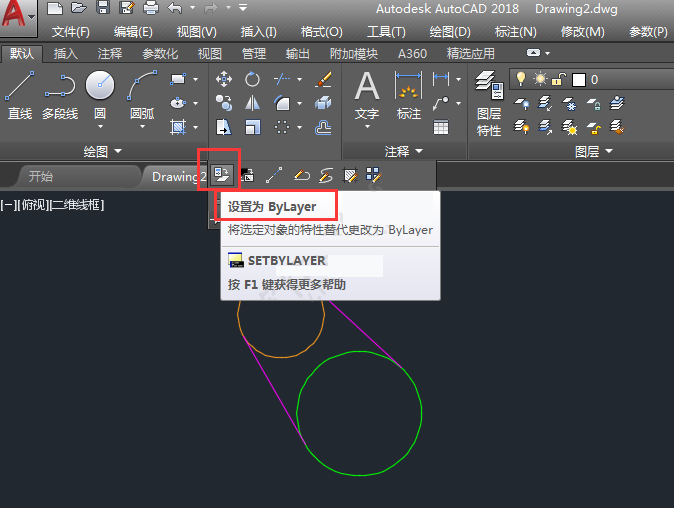Select the Rotate modify tool
This screenshot has height=508, width=674.
[252, 79]
